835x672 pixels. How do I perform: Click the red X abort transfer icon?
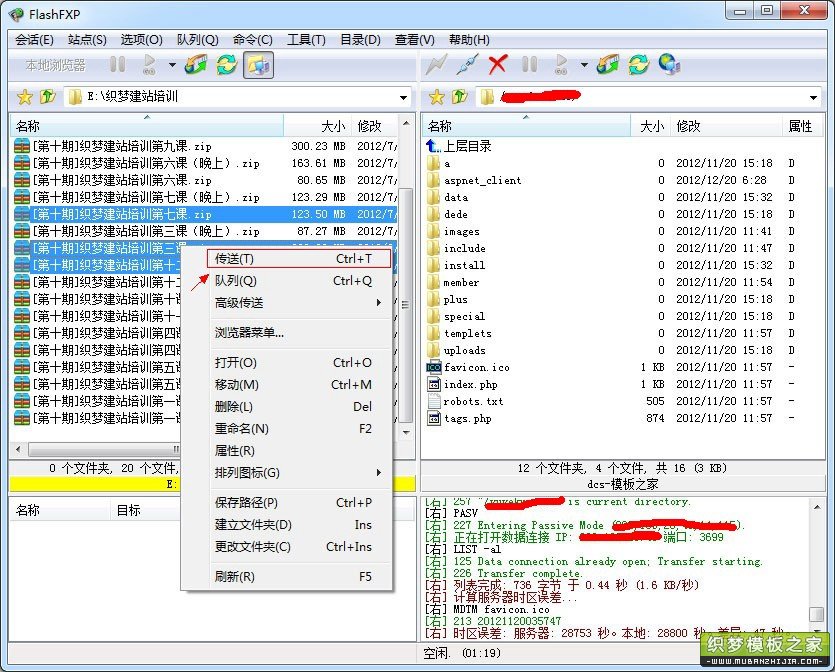click(497, 67)
